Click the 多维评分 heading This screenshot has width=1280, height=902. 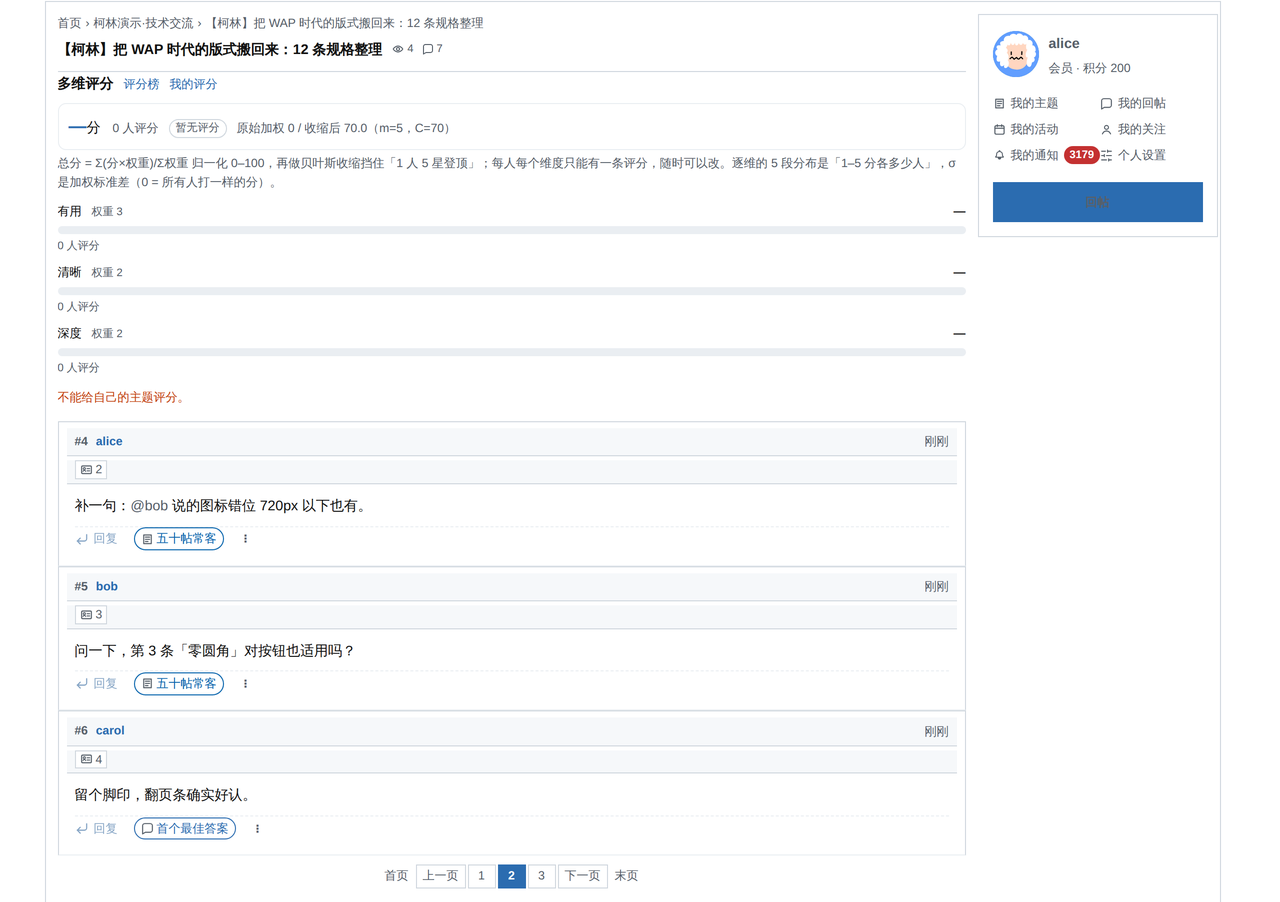point(85,84)
